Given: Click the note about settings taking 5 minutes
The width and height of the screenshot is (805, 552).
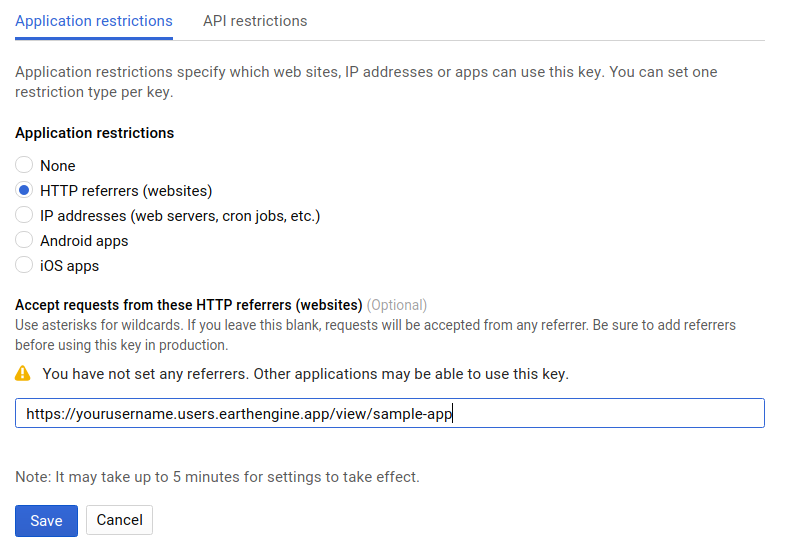Looking at the screenshot, I should pyautogui.click(x=217, y=477).
